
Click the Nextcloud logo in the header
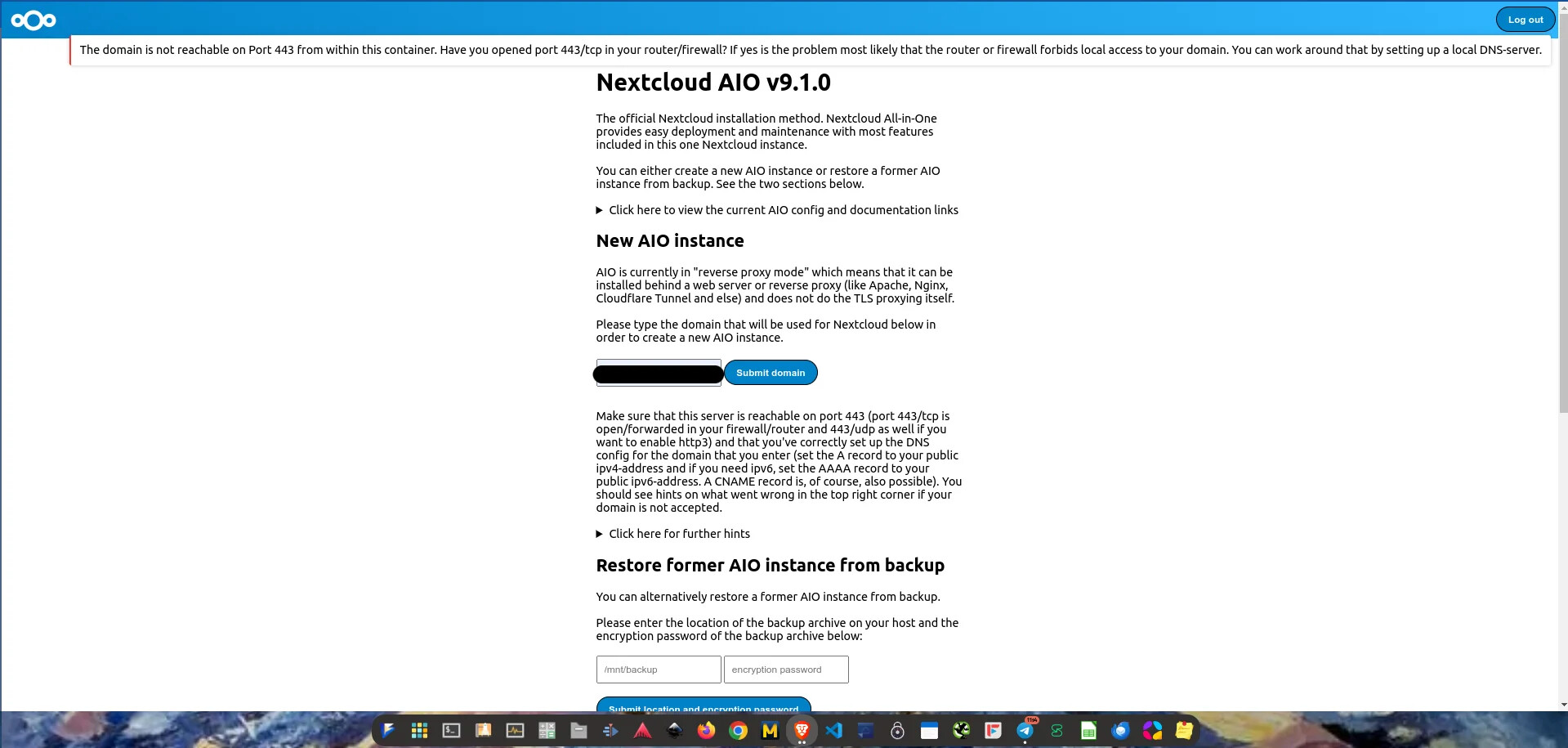pyautogui.click(x=34, y=20)
